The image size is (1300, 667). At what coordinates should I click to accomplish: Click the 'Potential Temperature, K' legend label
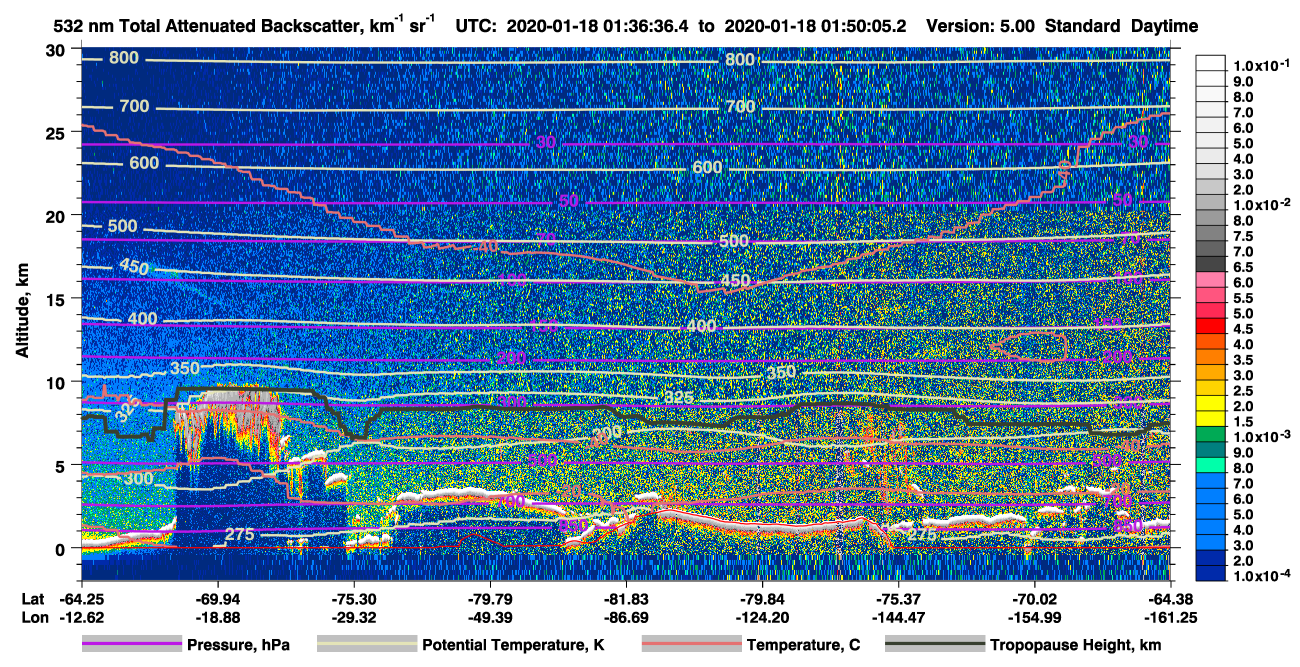[513, 646]
